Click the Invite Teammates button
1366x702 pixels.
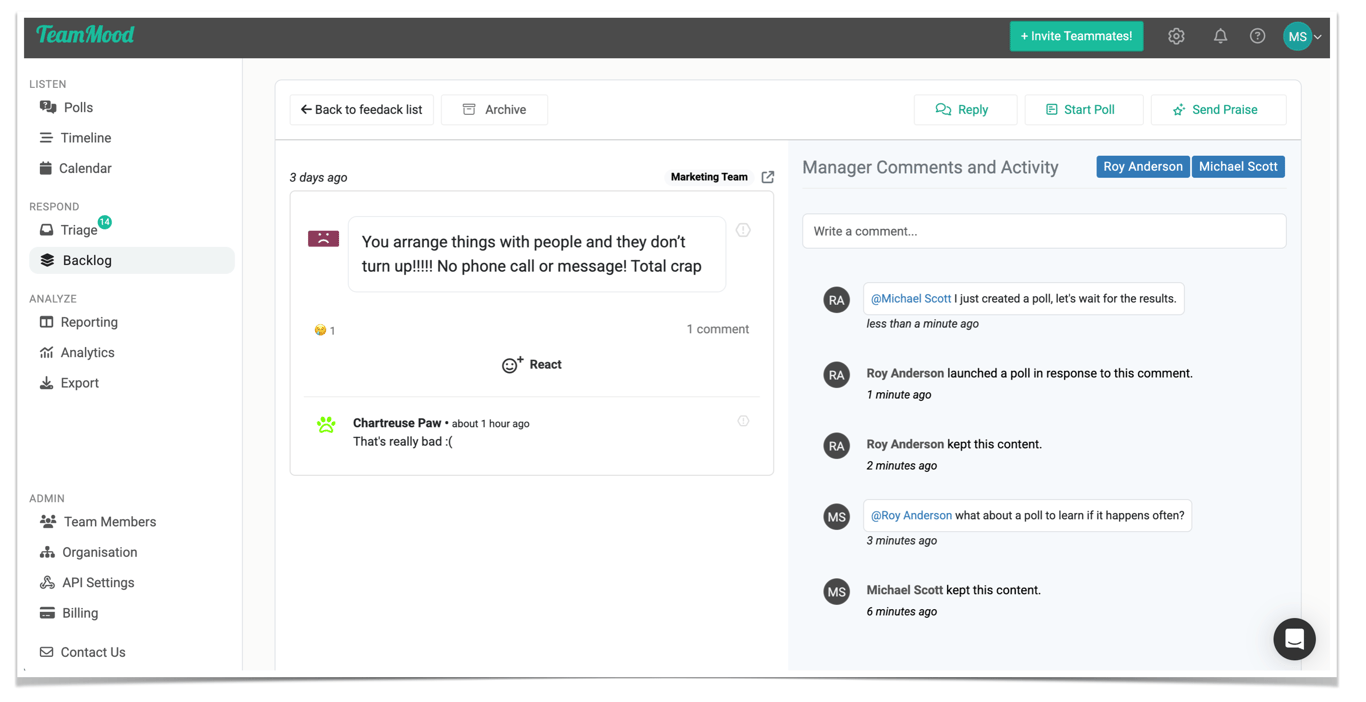(1076, 36)
